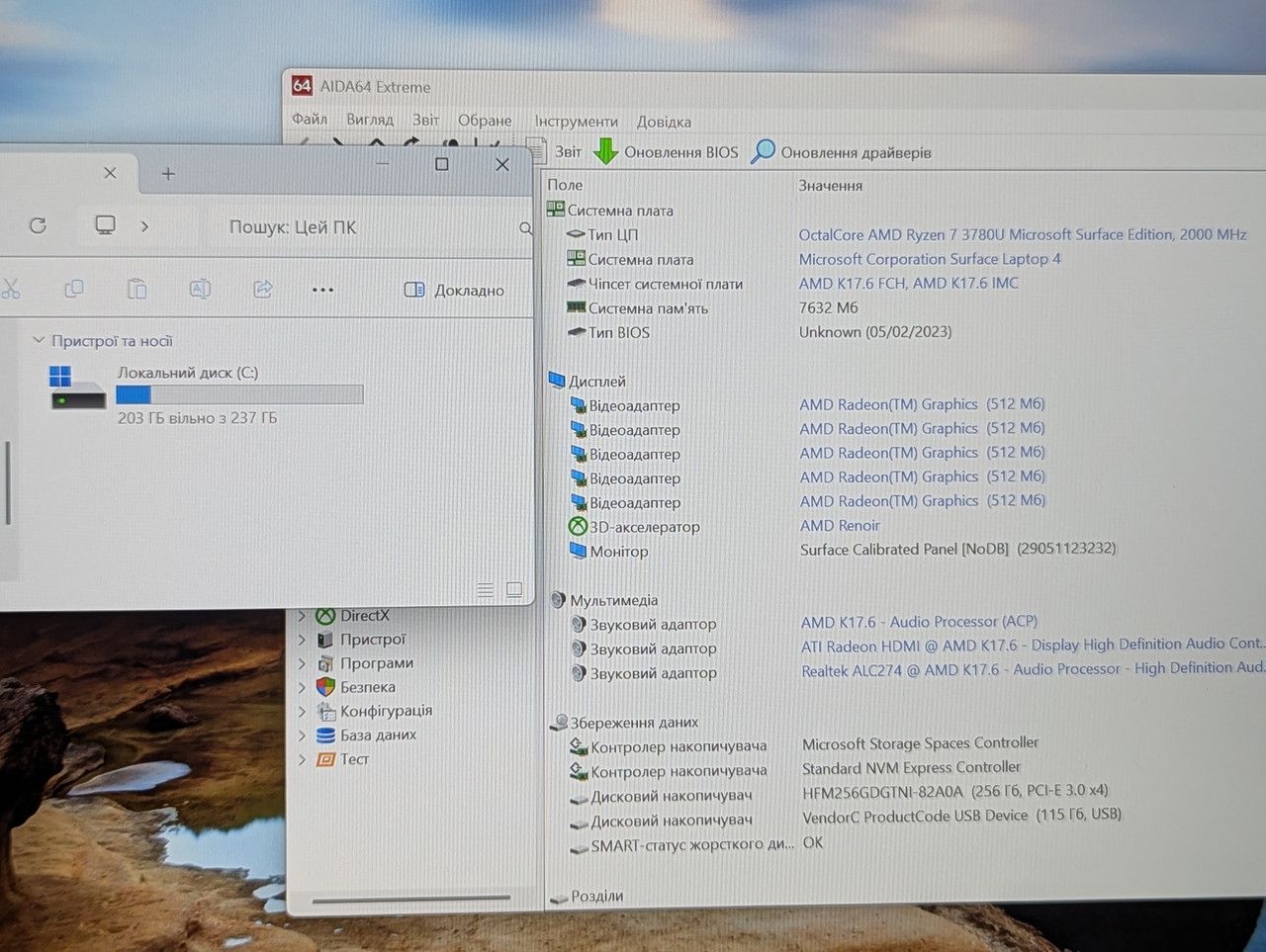Open the AMD Renoir link
Image resolution: width=1266 pixels, height=952 pixels.
pos(840,526)
